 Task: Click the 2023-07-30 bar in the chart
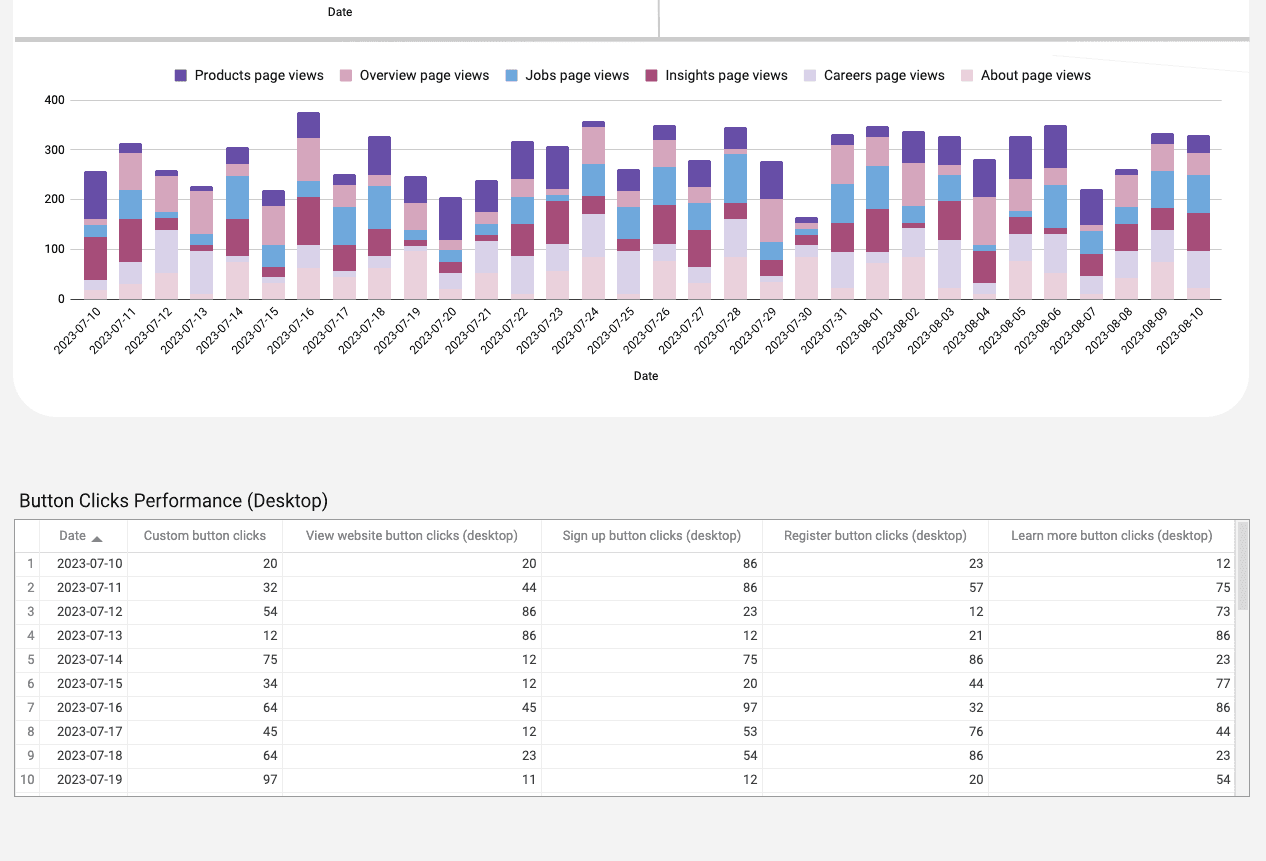click(806, 258)
